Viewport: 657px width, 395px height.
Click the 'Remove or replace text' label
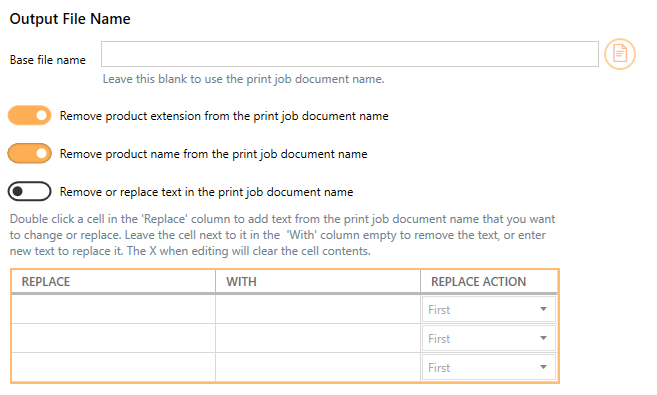point(207,192)
